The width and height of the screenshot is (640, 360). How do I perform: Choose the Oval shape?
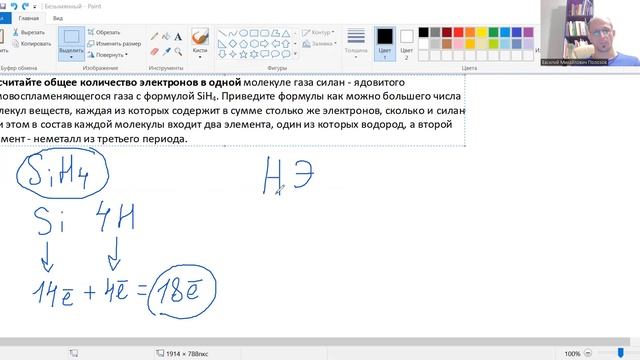243,33
